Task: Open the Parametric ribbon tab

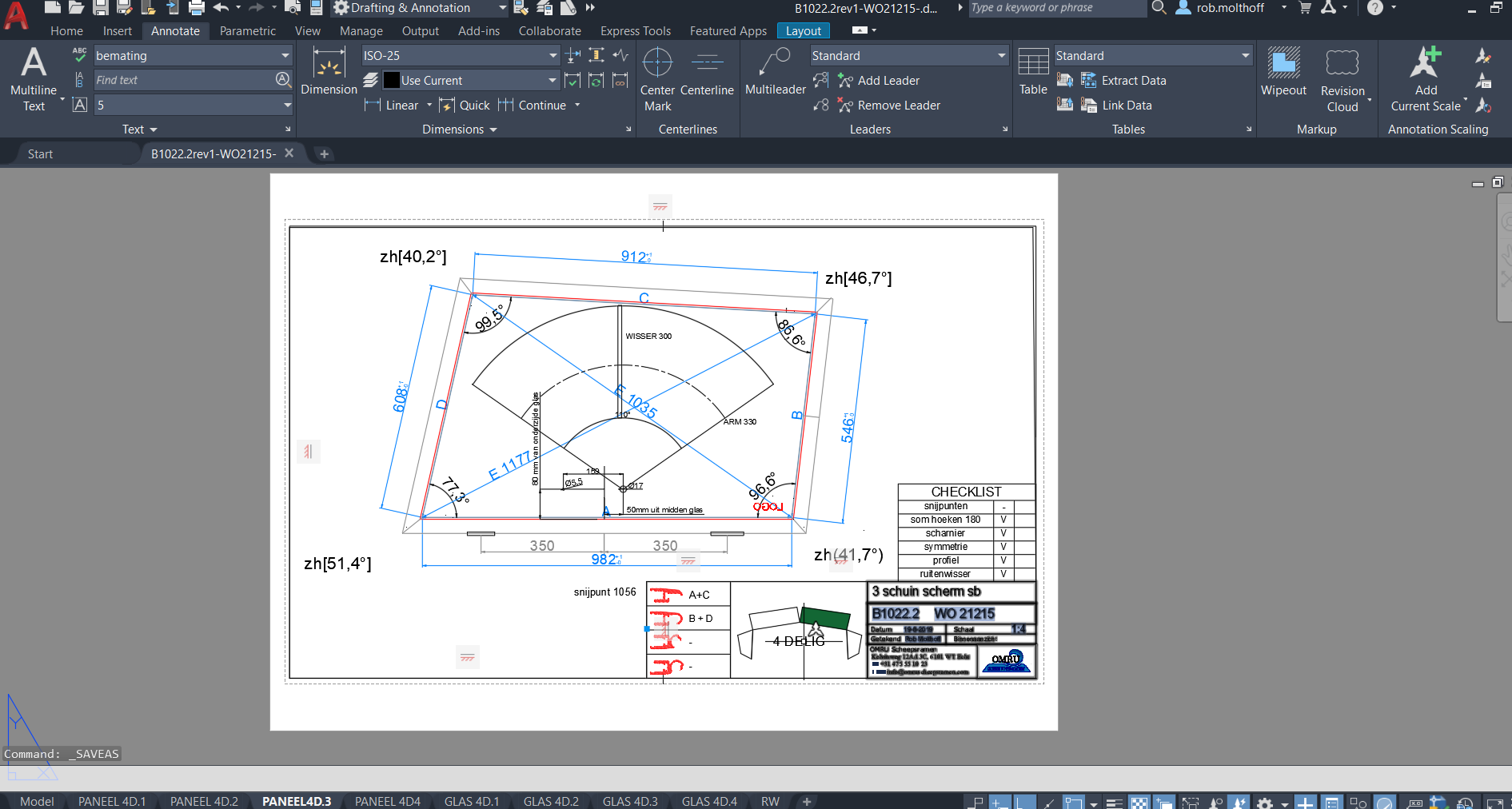Action: (247, 30)
